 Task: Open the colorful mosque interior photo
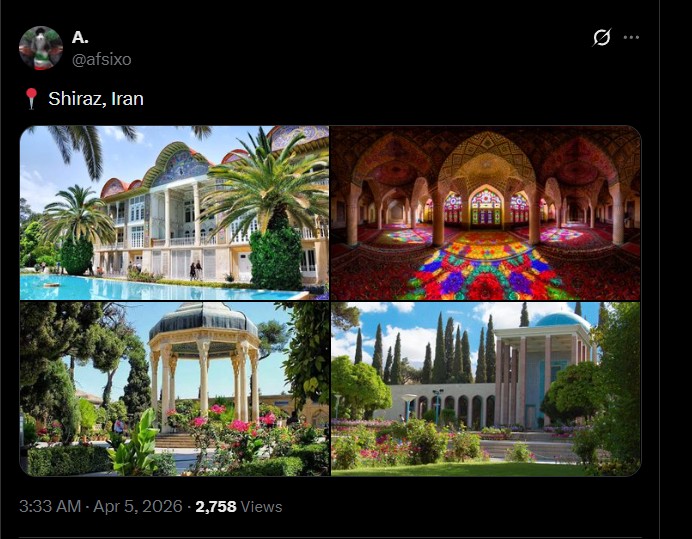click(485, 213)
